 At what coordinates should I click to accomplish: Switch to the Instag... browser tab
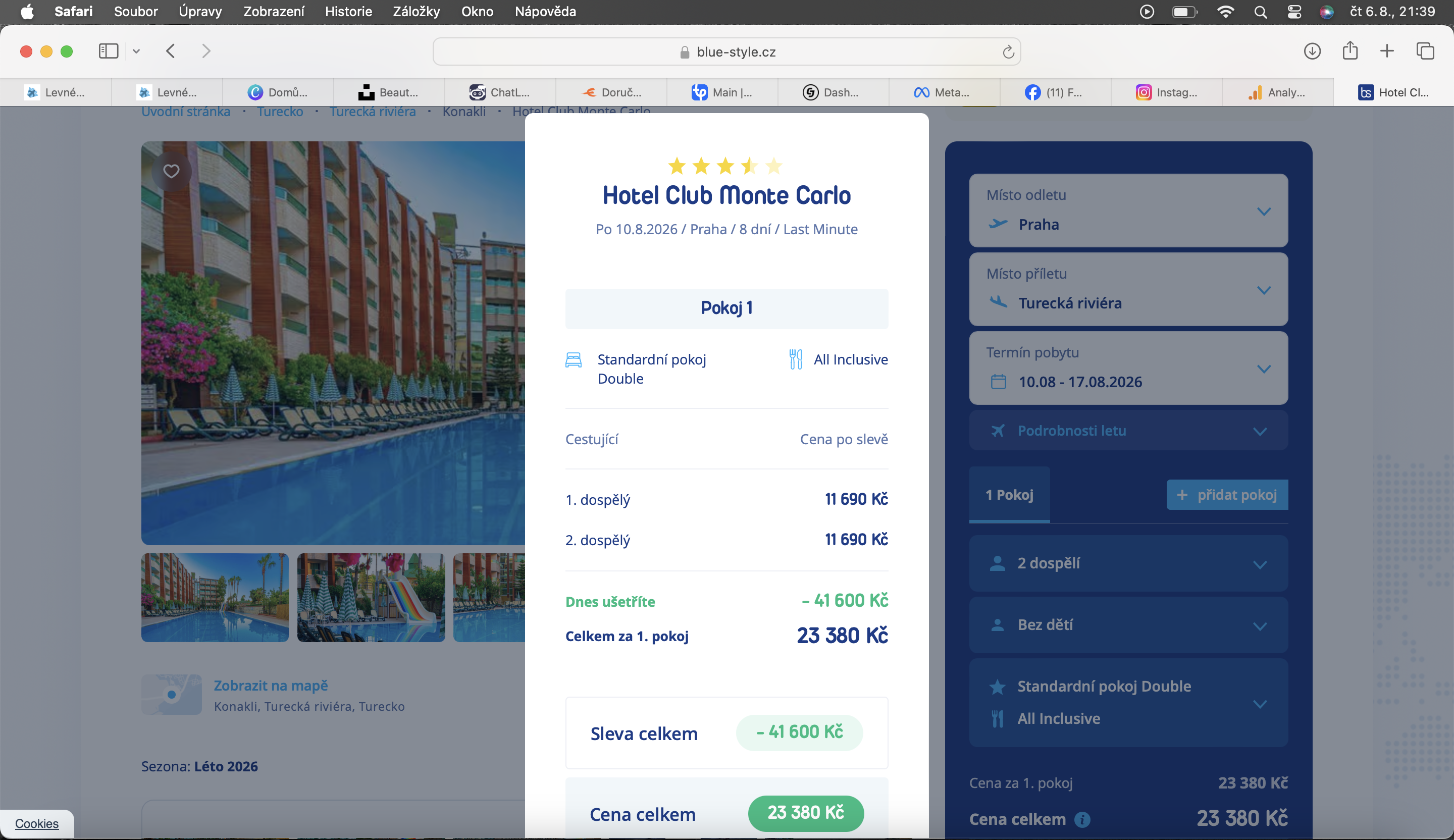1166,92
